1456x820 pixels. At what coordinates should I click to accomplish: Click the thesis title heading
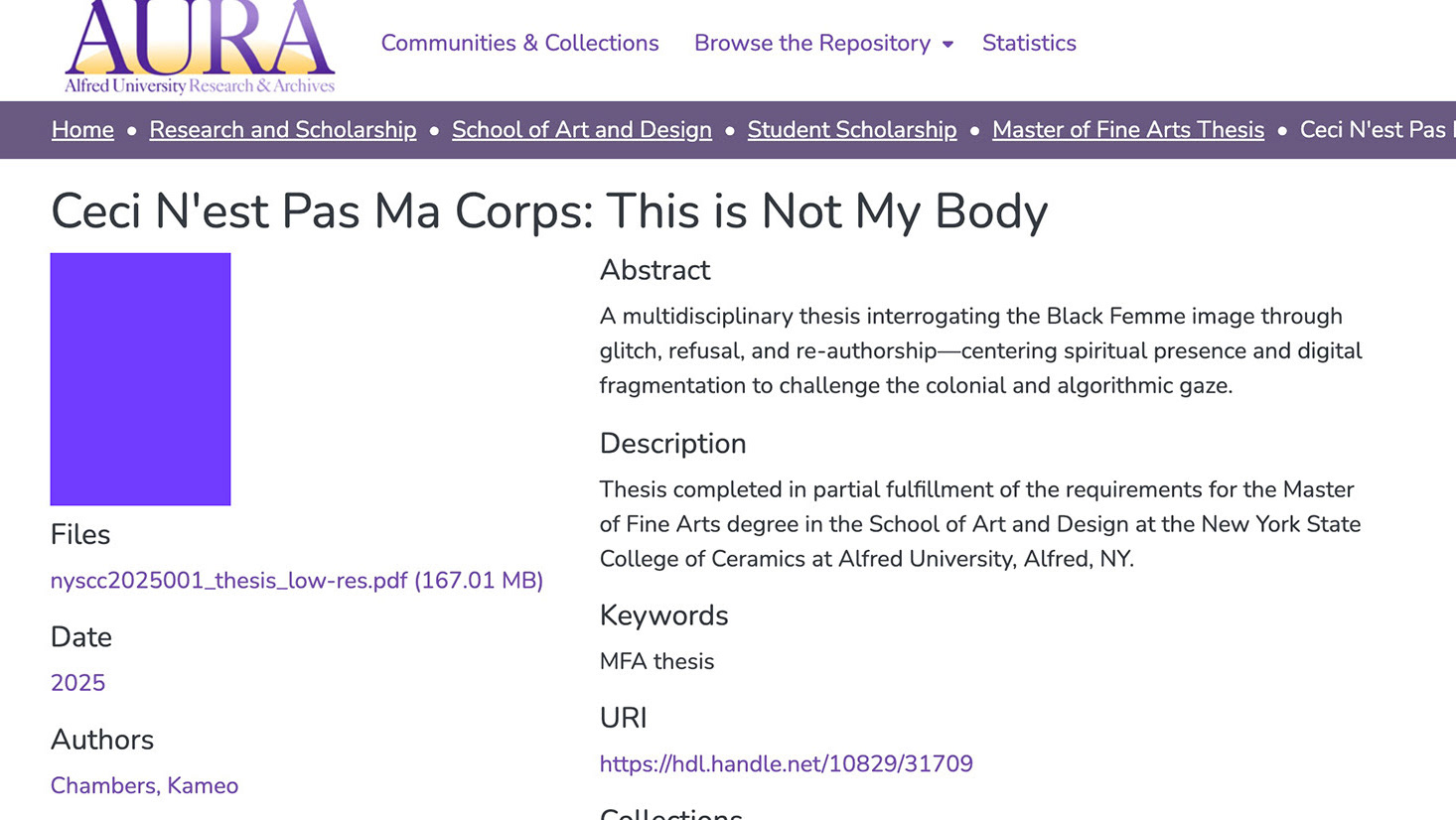[549, 211]
